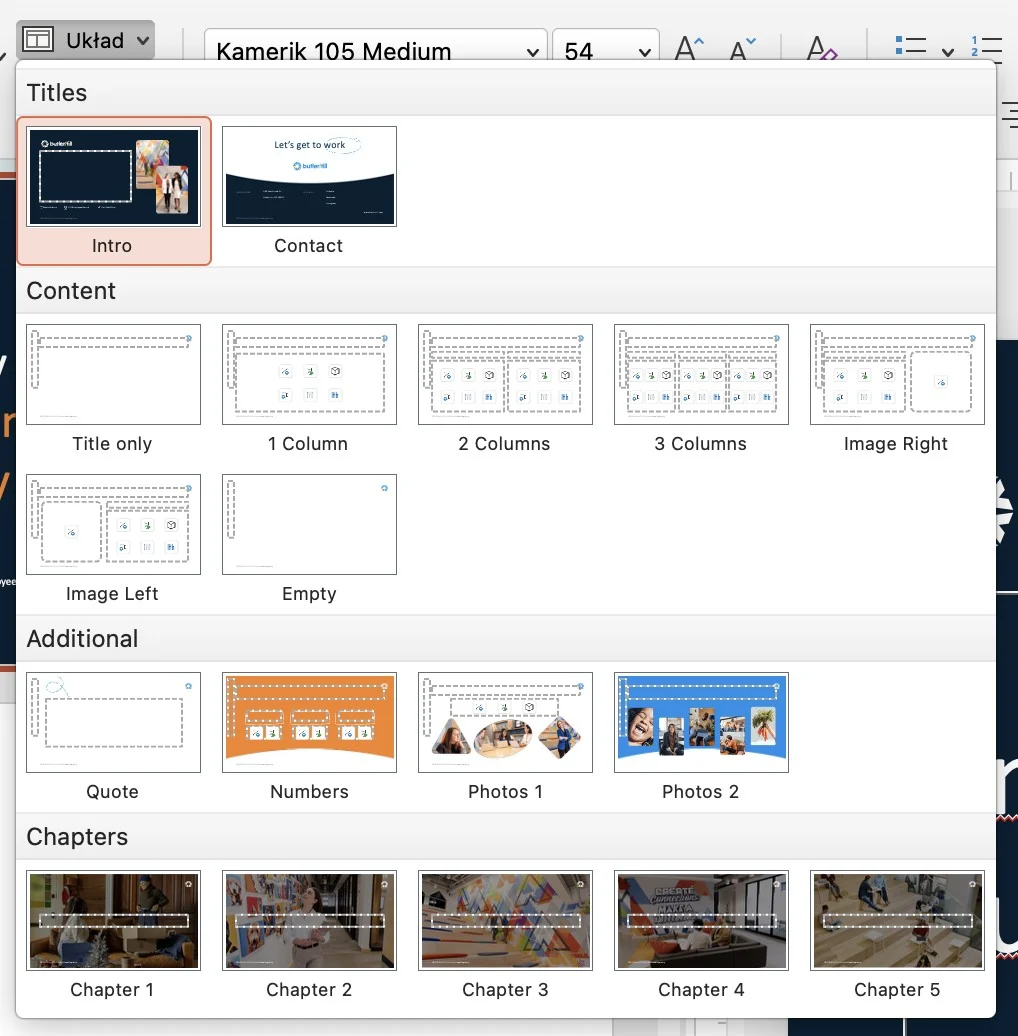This screenshot has height=1036, width=1018.
Task: Open the Układ layout dropdown button
Action: (x=86, y=41)
